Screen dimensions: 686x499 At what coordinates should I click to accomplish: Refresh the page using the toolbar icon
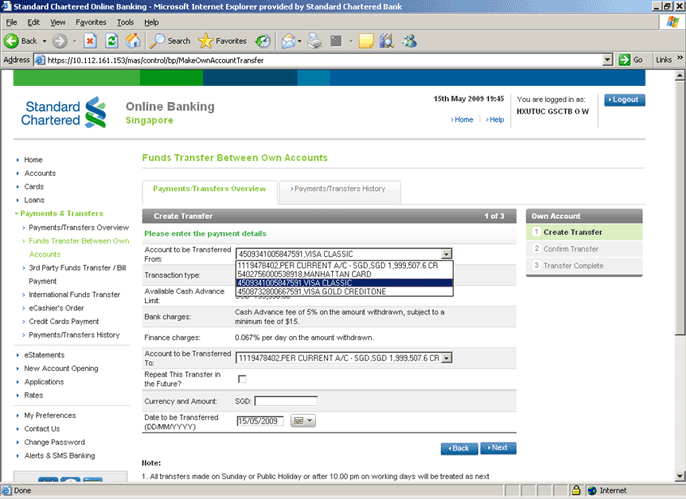tap(112, 41)
